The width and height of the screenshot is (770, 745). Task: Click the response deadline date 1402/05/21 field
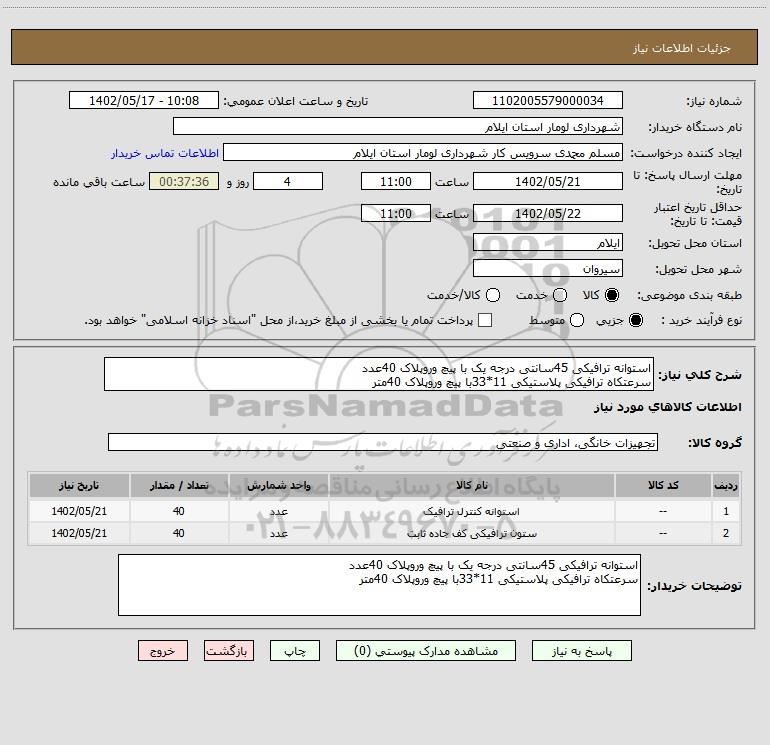pyautogui.click(x=548, y=181)
